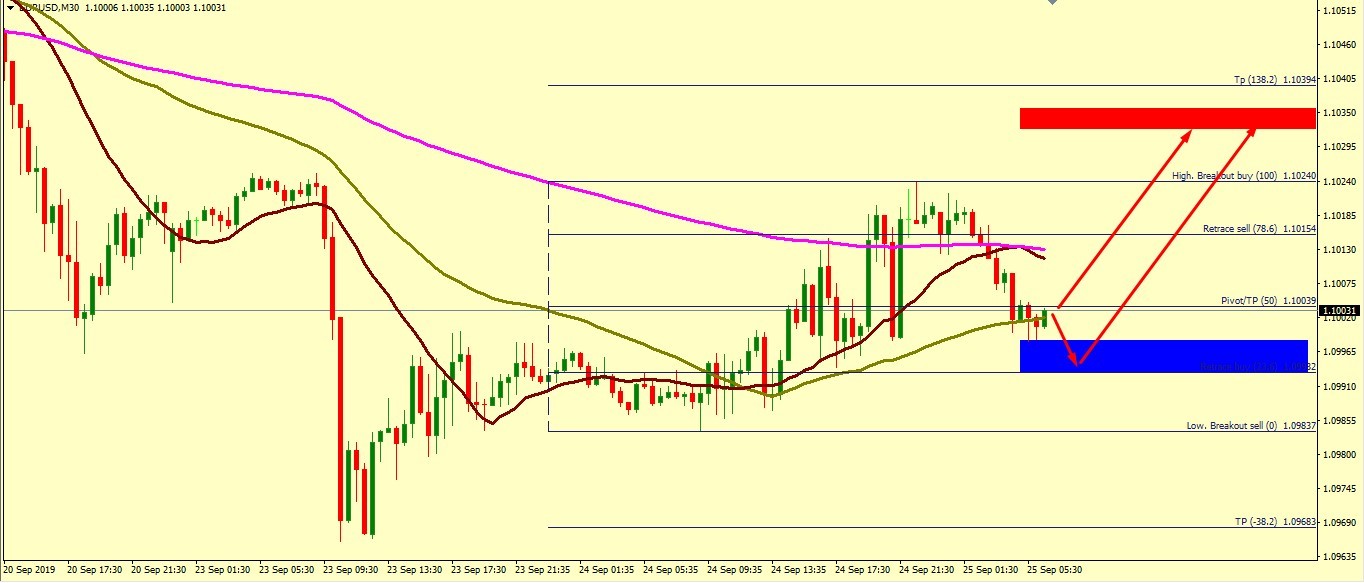Select the short downward red arrow

pos(1065,341)
